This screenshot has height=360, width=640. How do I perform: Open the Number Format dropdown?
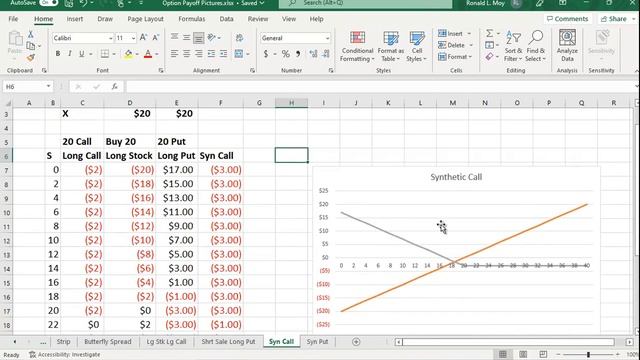pyautogui.click(x=327, y=38)
